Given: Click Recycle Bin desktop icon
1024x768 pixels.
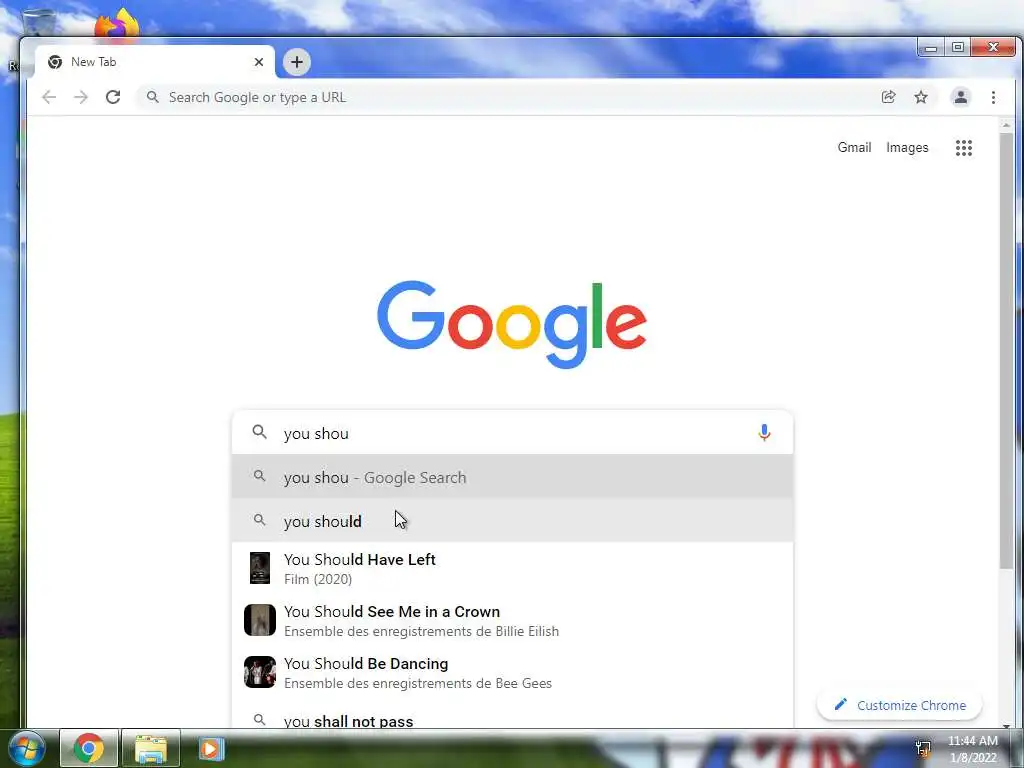Looking at the screenshot, I should click(38, 23).
